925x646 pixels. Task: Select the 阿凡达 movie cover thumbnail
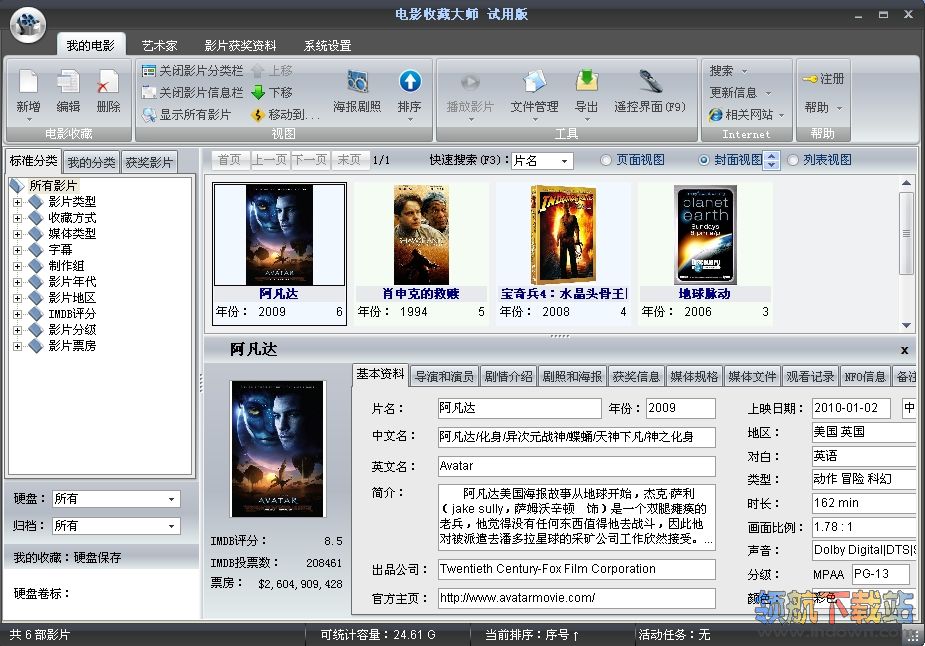(x=279, y=235)
